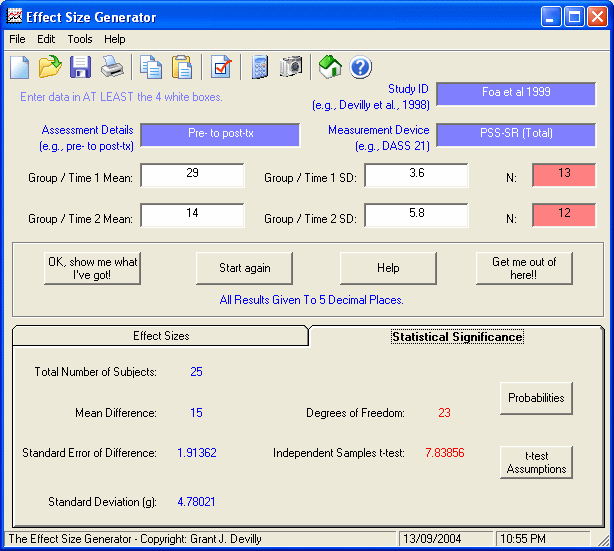Click the New blank document icon
Screen dimensions: 614x551
coord(20,67)
